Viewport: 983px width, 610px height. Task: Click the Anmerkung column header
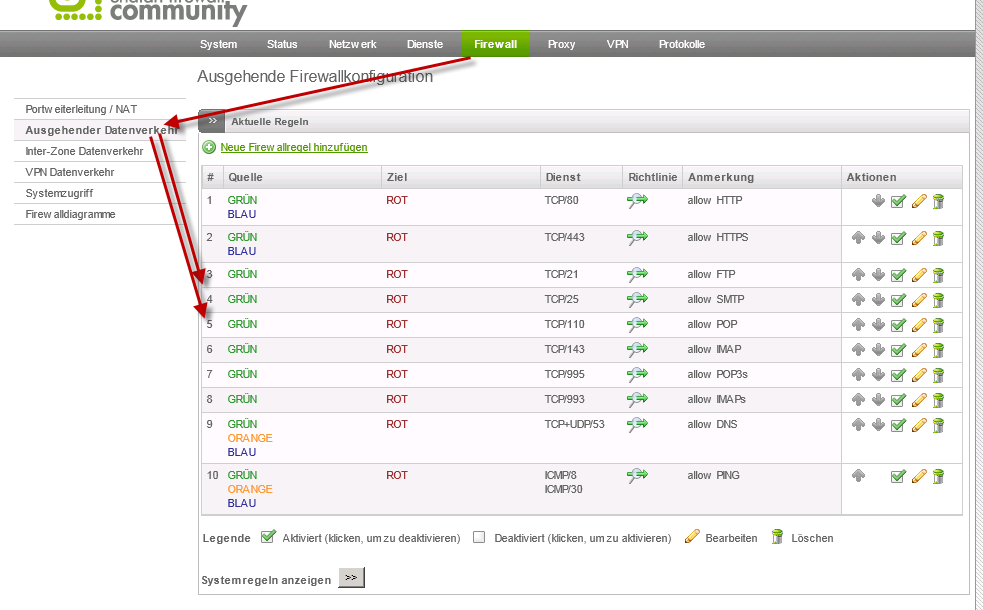[721, 177]
